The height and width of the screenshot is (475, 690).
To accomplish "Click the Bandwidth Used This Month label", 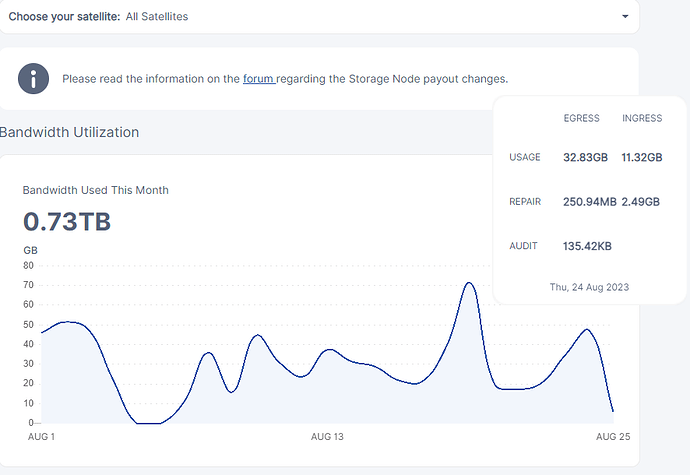I will [96, 190].
